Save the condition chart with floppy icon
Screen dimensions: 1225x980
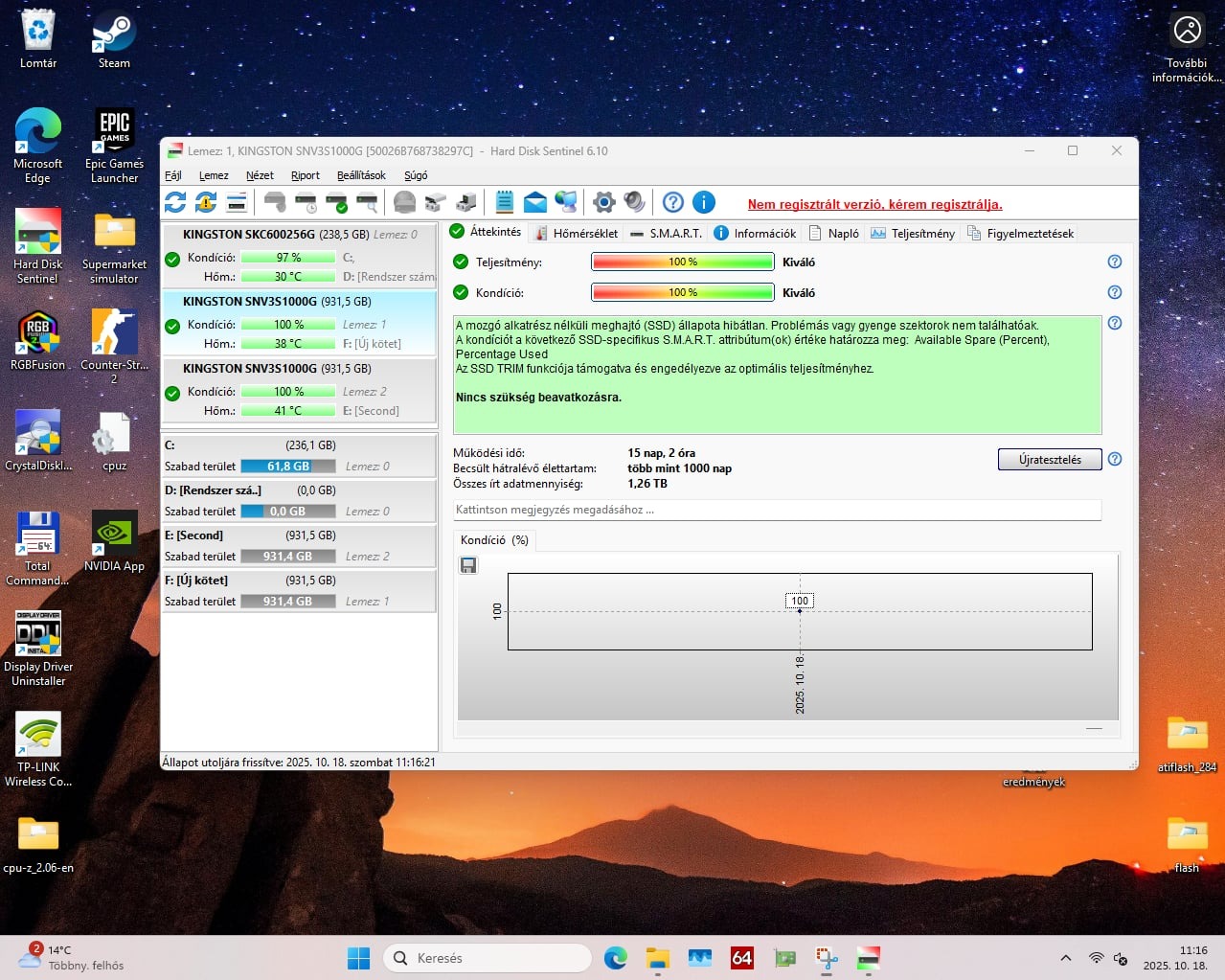click(468, 565)
